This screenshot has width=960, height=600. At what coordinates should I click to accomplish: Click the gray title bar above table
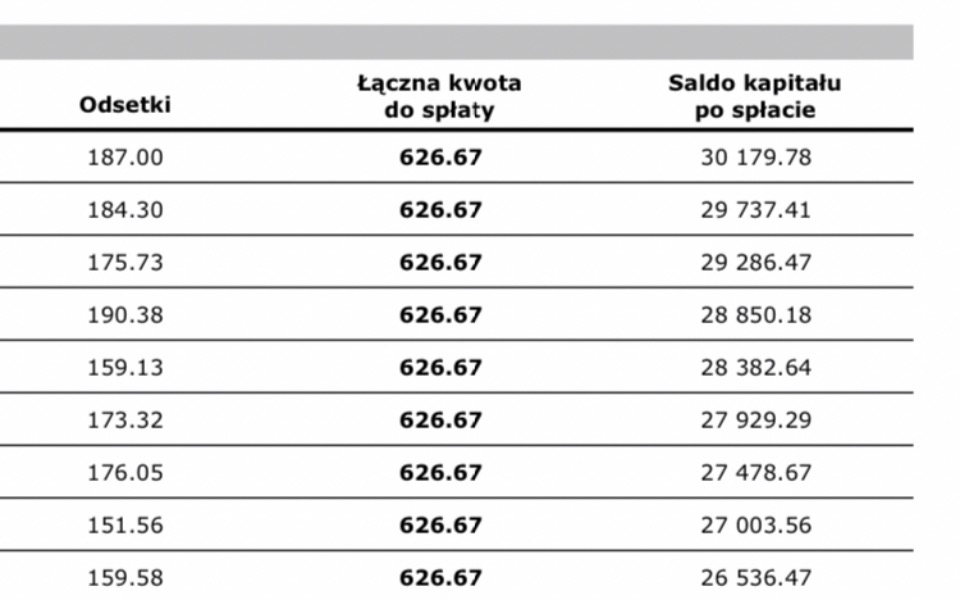456,42
